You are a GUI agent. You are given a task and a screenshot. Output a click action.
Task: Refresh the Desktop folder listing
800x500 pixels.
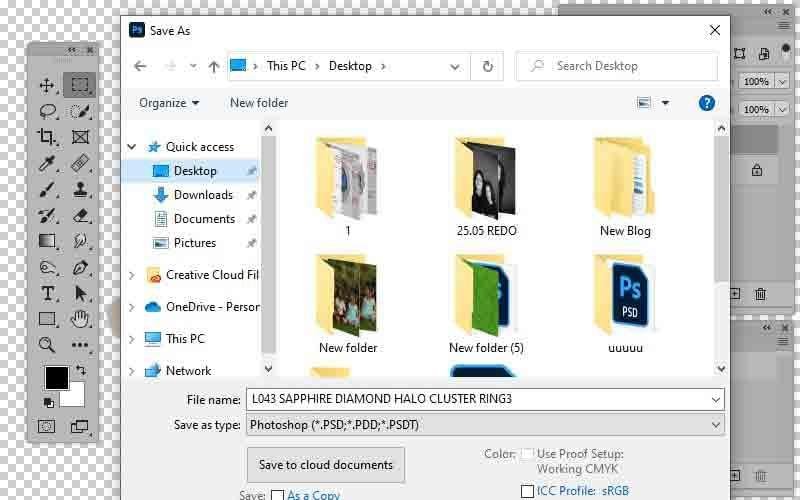pyautogui.click(x=488, y=66)
